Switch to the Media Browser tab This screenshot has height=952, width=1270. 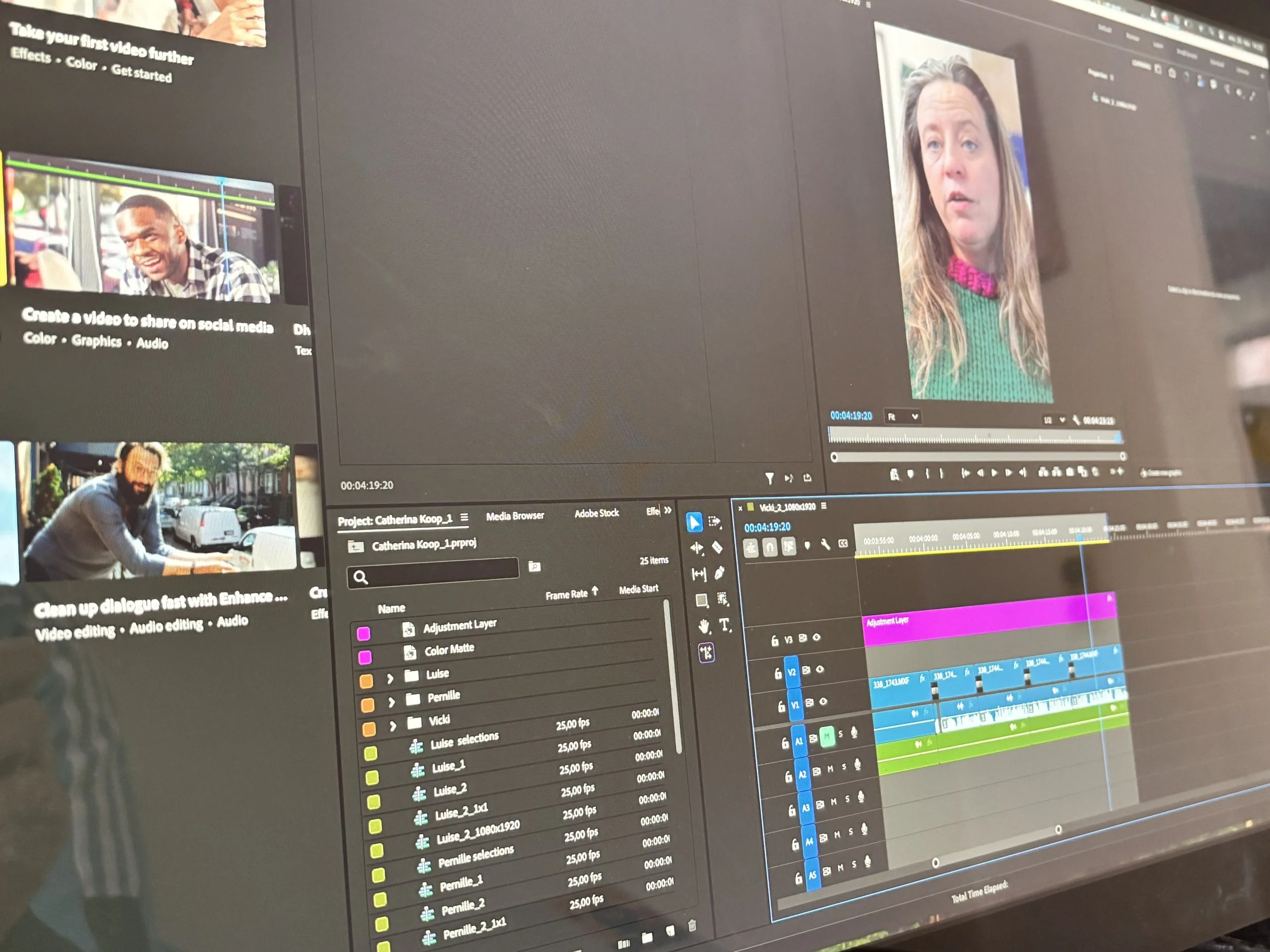pyautogui.click(x=515, y=515)
